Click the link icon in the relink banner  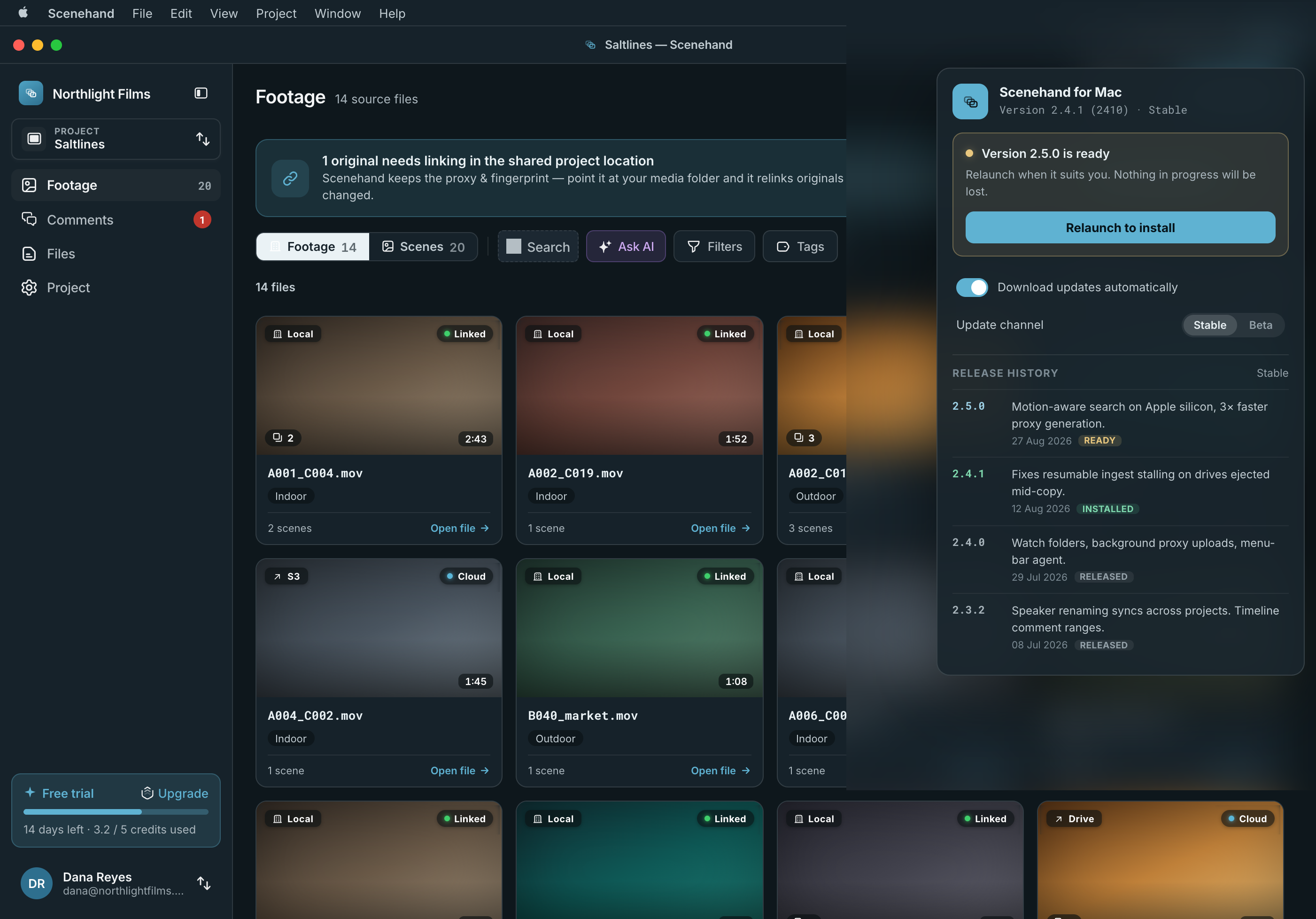pos(290,178)
